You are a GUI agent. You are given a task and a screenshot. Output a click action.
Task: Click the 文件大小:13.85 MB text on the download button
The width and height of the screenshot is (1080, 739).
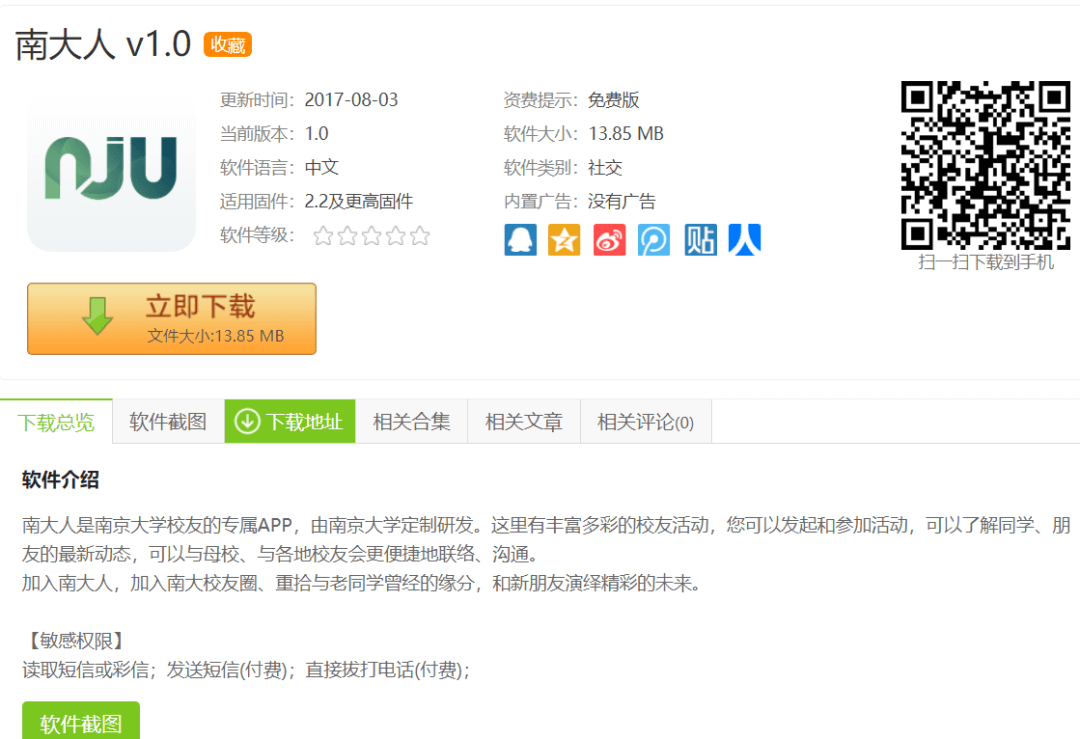[x=216, y=336]
